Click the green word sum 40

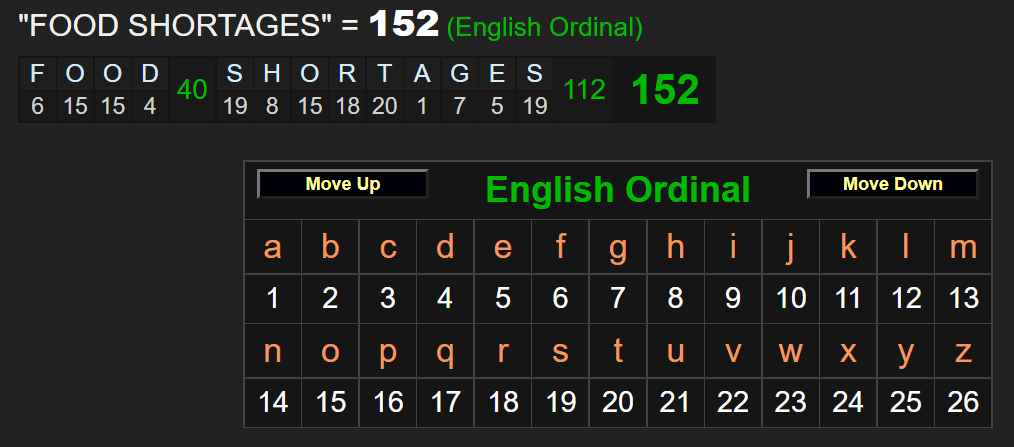(x=191, y=90)
